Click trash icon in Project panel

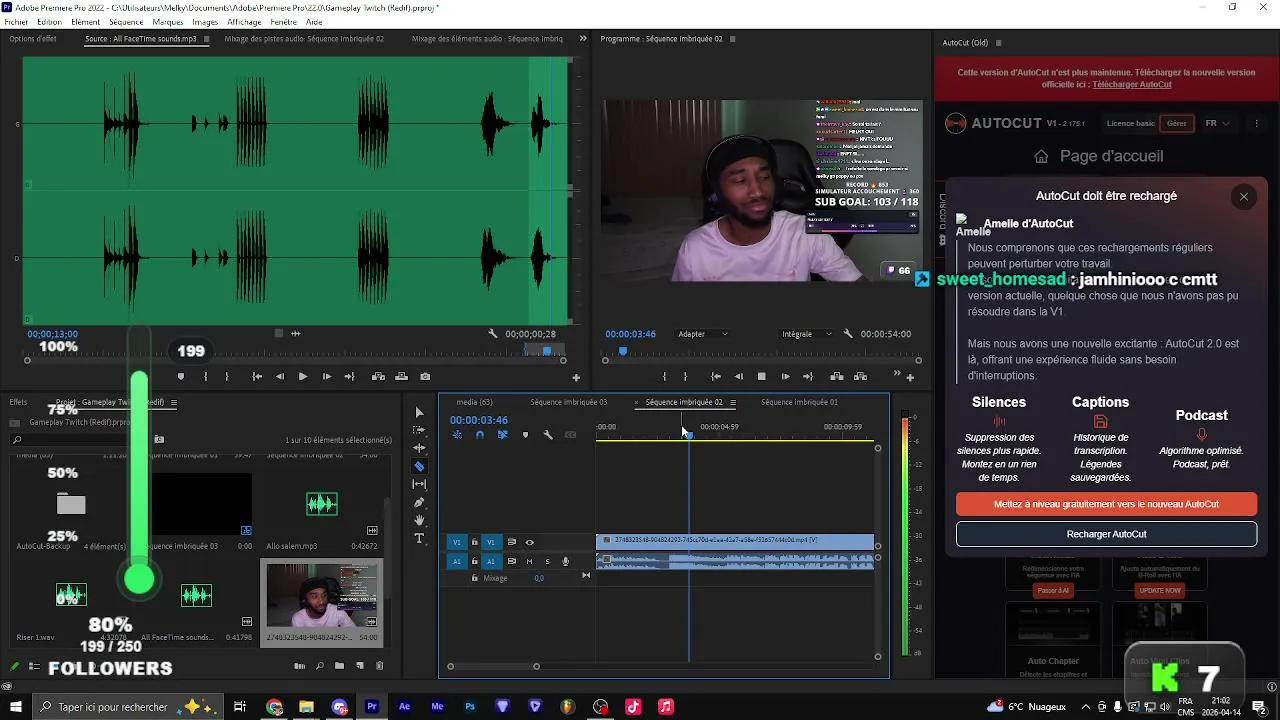[379, 666]
